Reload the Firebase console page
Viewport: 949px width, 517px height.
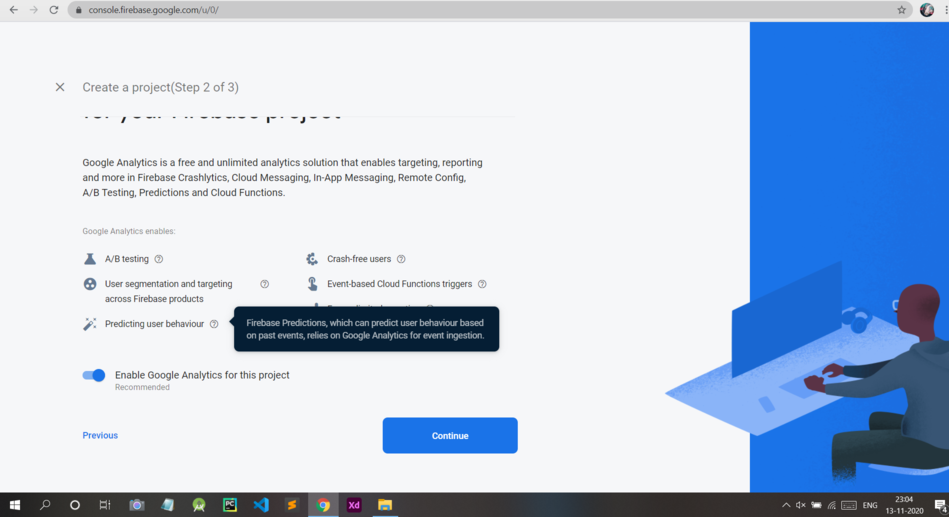(54, 10)
